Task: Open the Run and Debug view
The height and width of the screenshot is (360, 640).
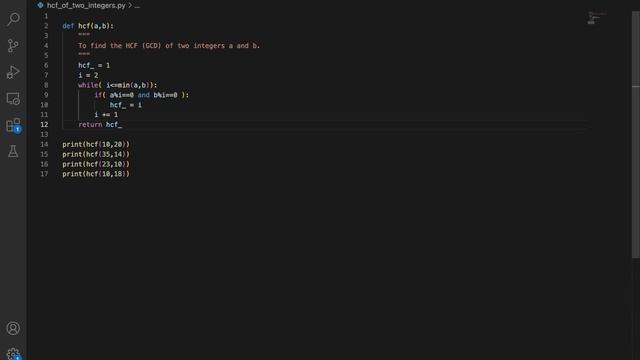Action: point(13,72)
